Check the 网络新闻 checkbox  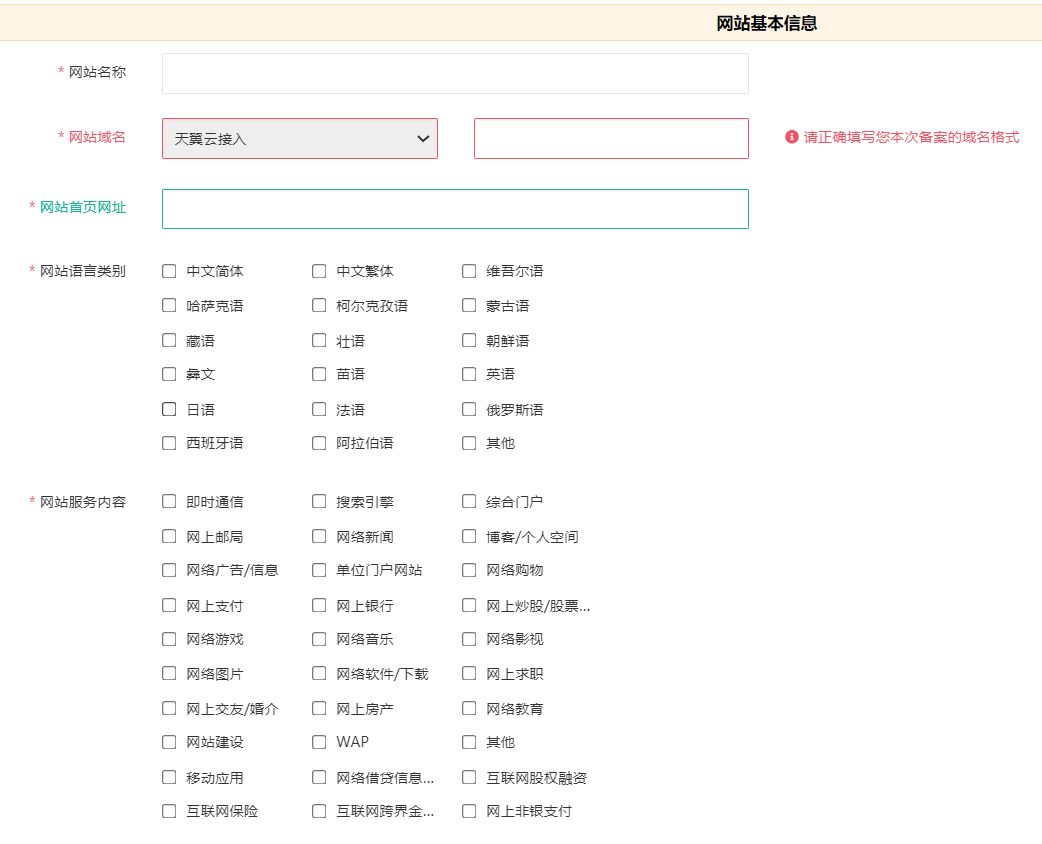[319, 536]
